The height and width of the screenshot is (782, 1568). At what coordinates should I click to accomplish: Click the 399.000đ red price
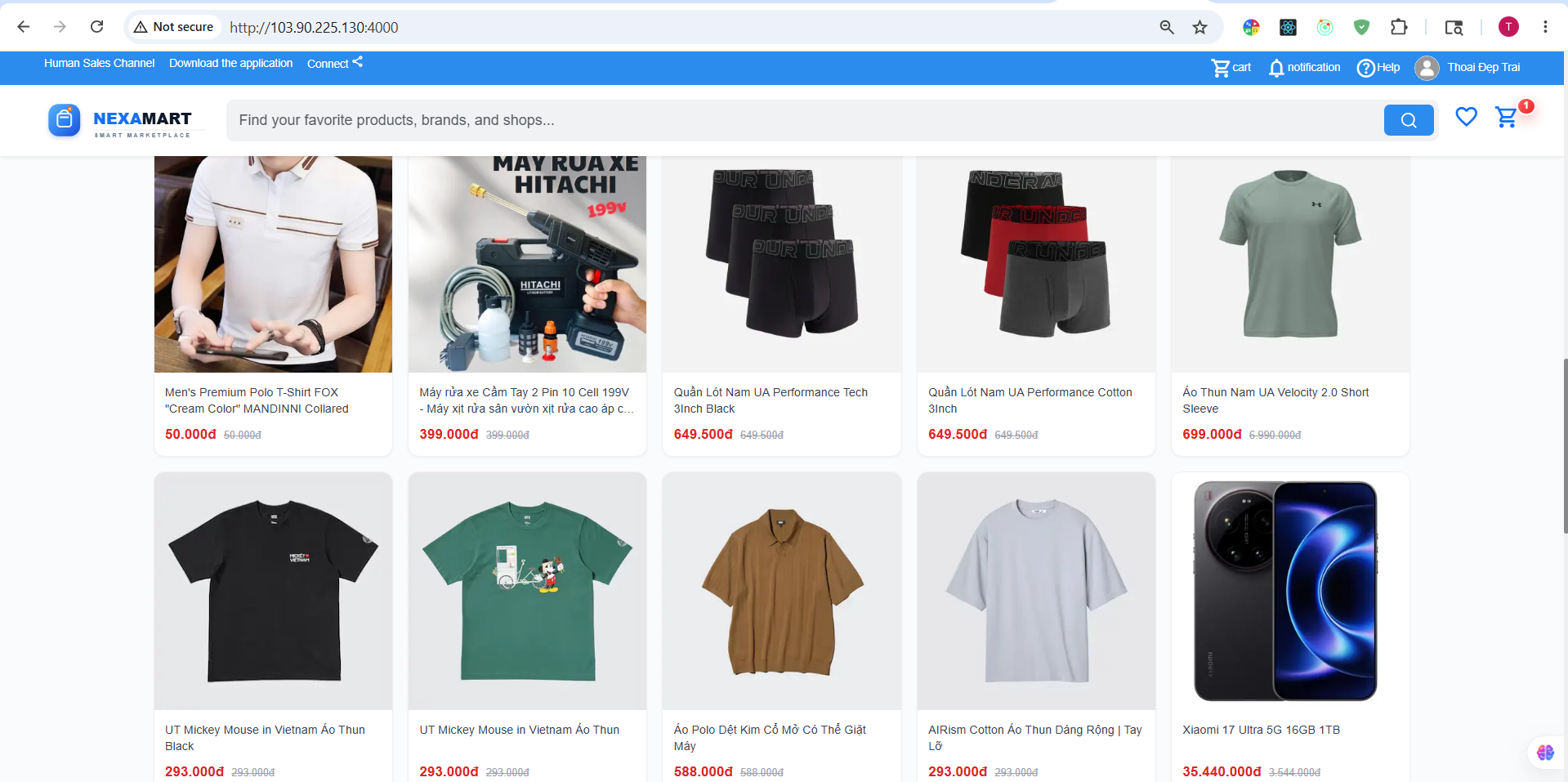(x=449, y=434)
